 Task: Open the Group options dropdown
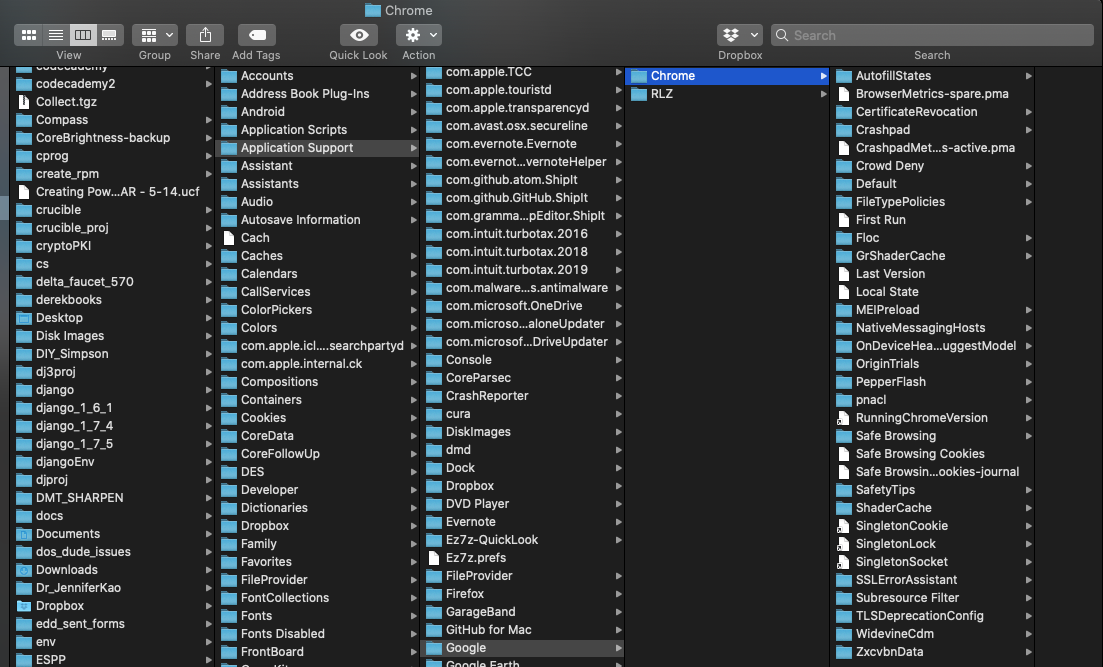[155, 34]
